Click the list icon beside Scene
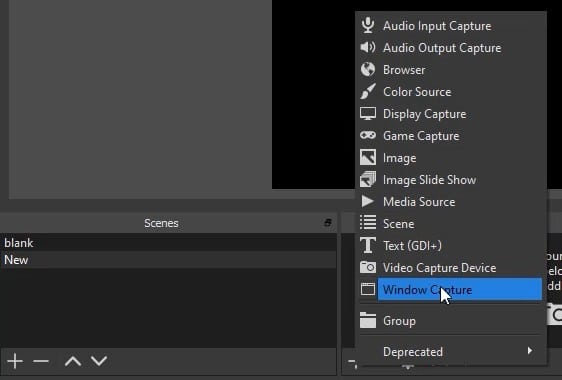 coord(368,223)
